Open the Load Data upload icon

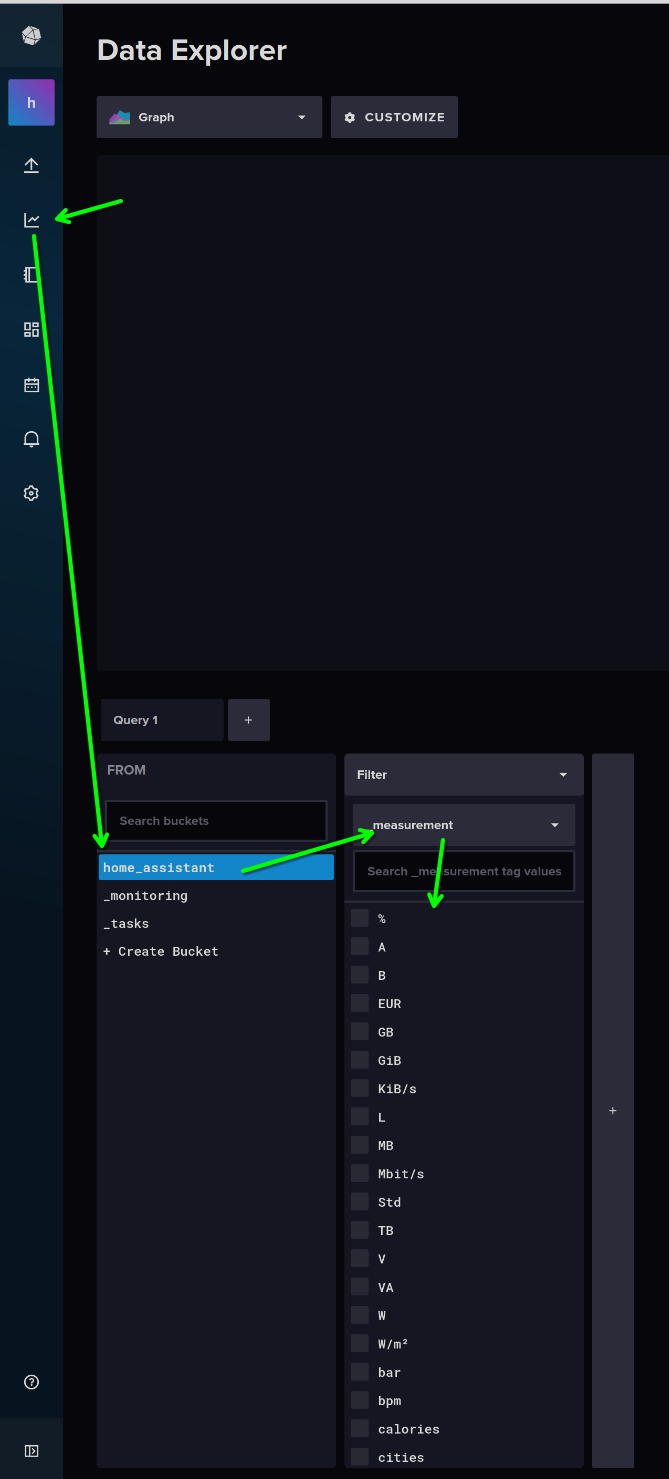click(x=31, y=165)
